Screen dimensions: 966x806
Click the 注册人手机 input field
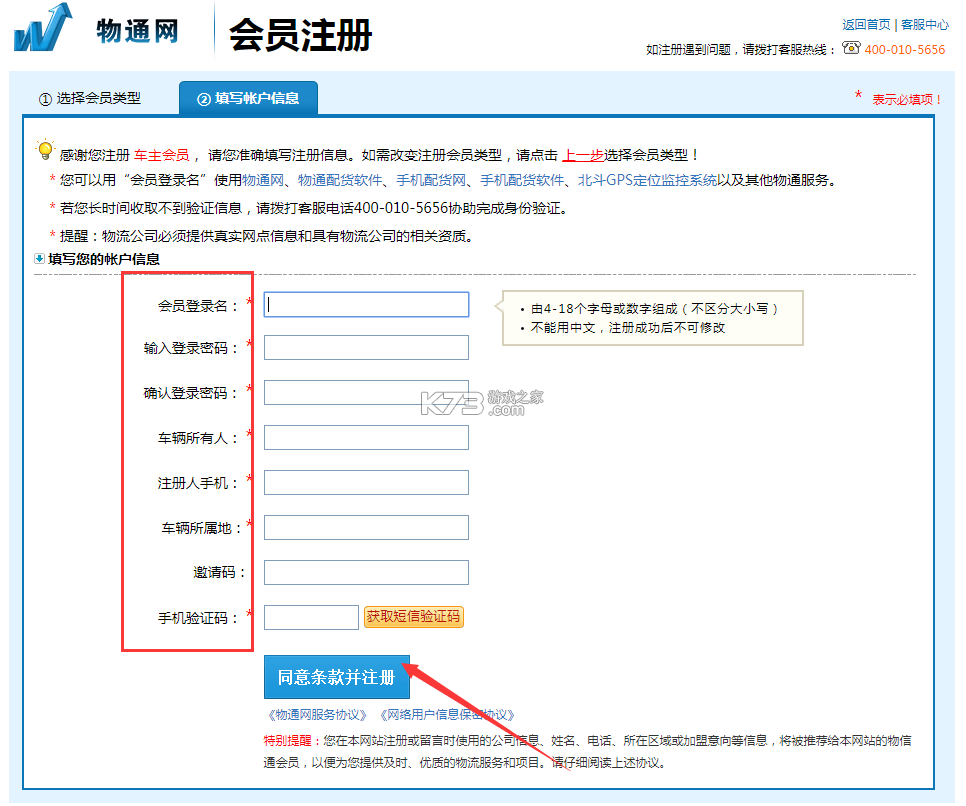(367, 482)
